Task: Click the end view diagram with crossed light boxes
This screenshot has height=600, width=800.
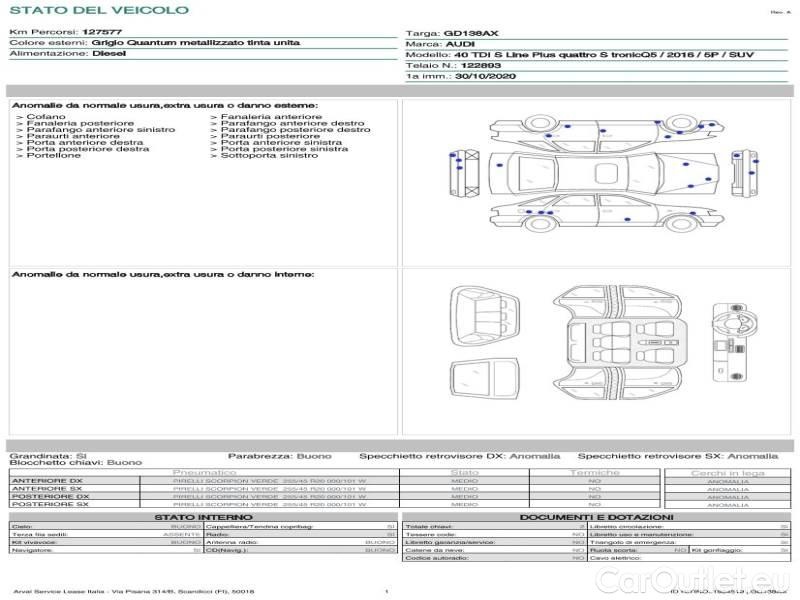Action: (x=464, y=173)
